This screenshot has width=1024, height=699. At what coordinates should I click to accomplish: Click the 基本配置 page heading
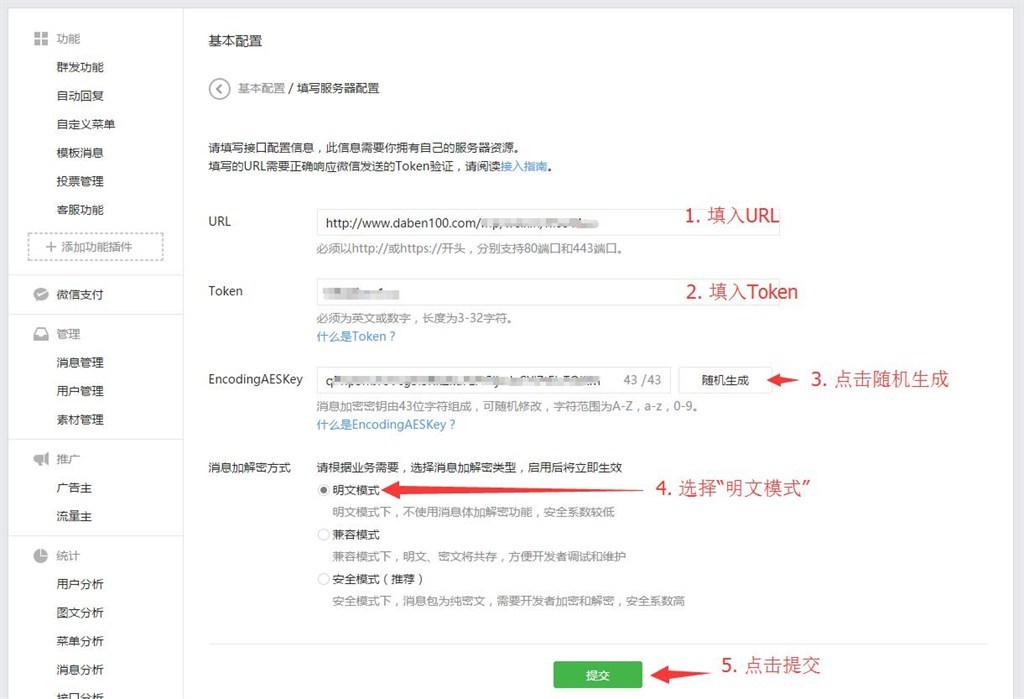235,41
